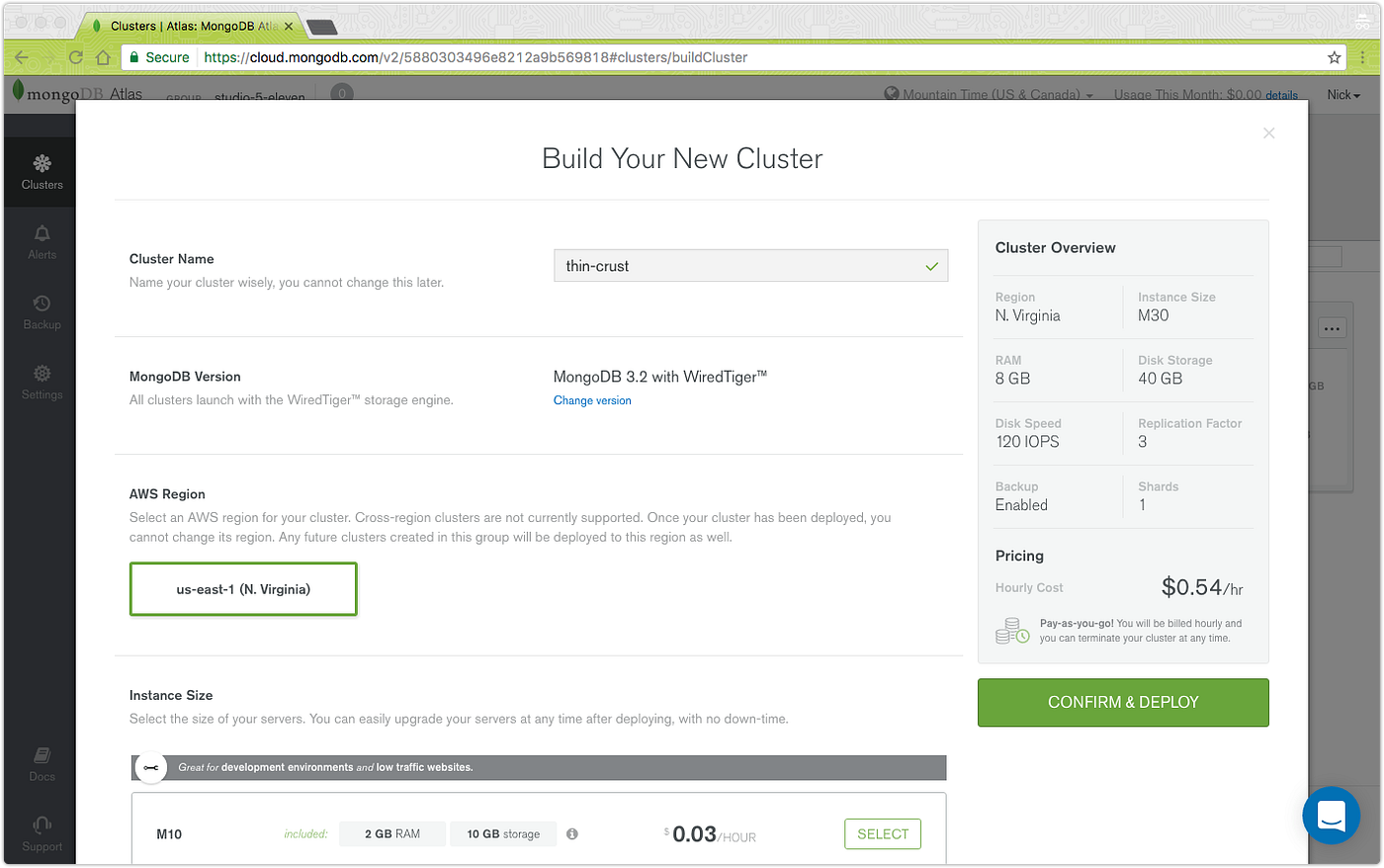
Task: Reload the page
Action: point(75,57)
